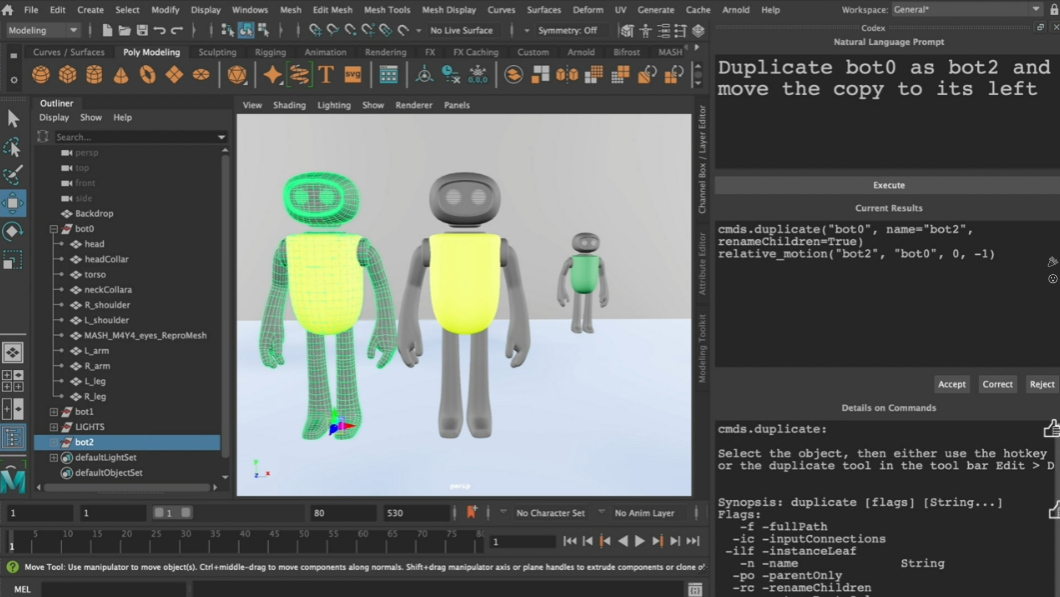Choose the Paint Selection tool

pos(13,175)
